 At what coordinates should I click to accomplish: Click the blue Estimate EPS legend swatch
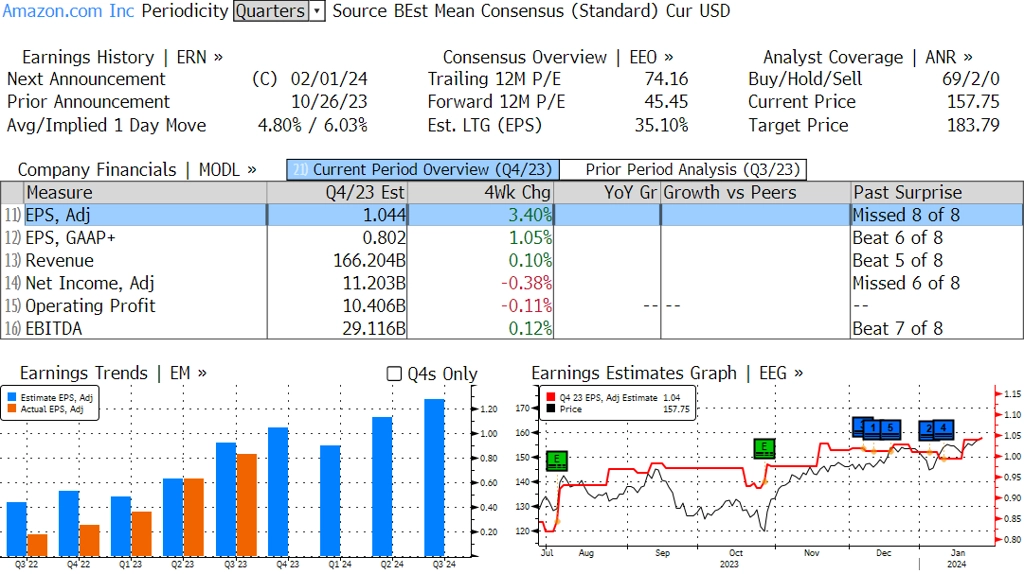pyautogui.click(x=12, y=397)
